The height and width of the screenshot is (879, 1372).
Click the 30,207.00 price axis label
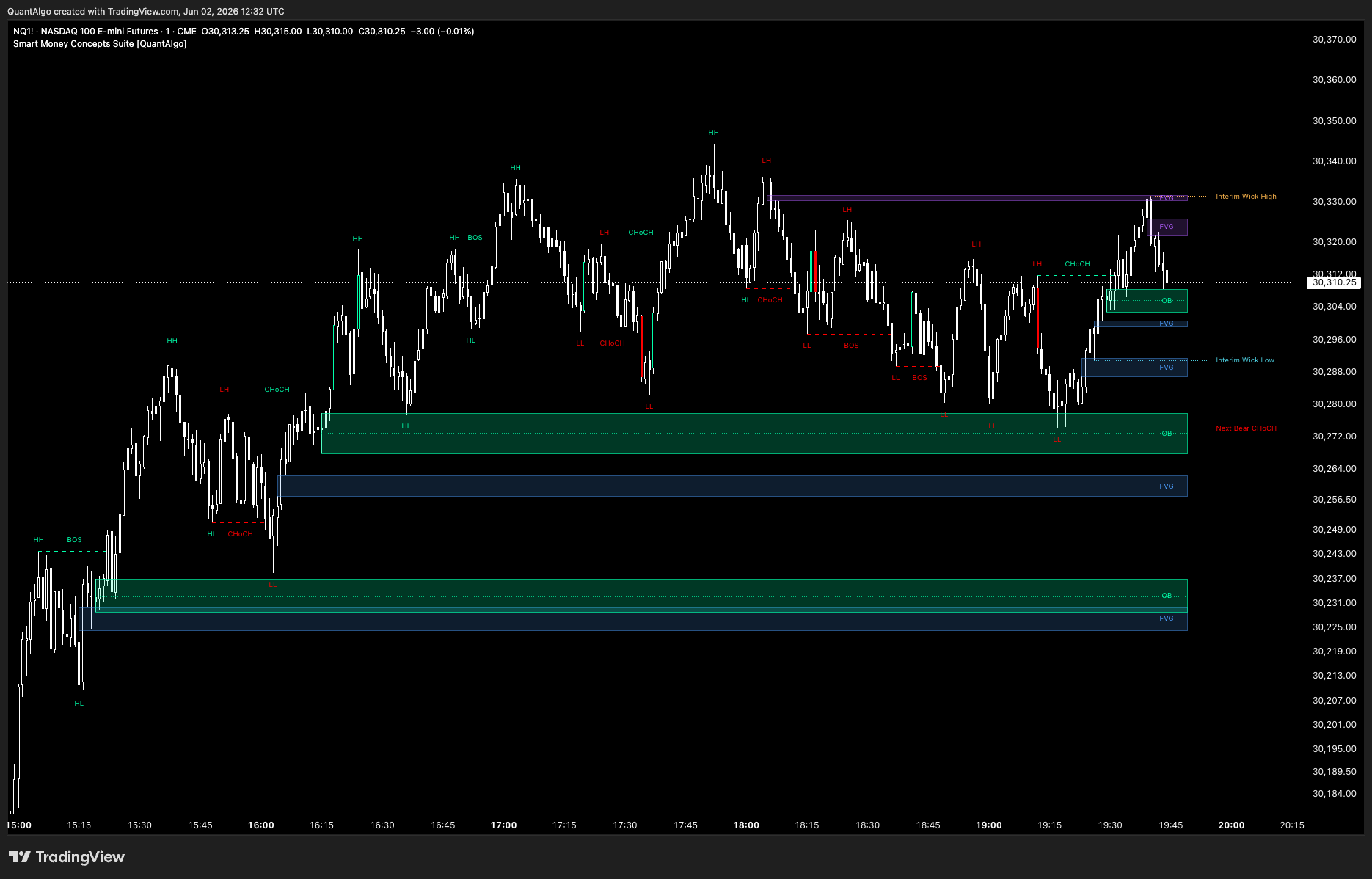click(x=1334, y=701)
